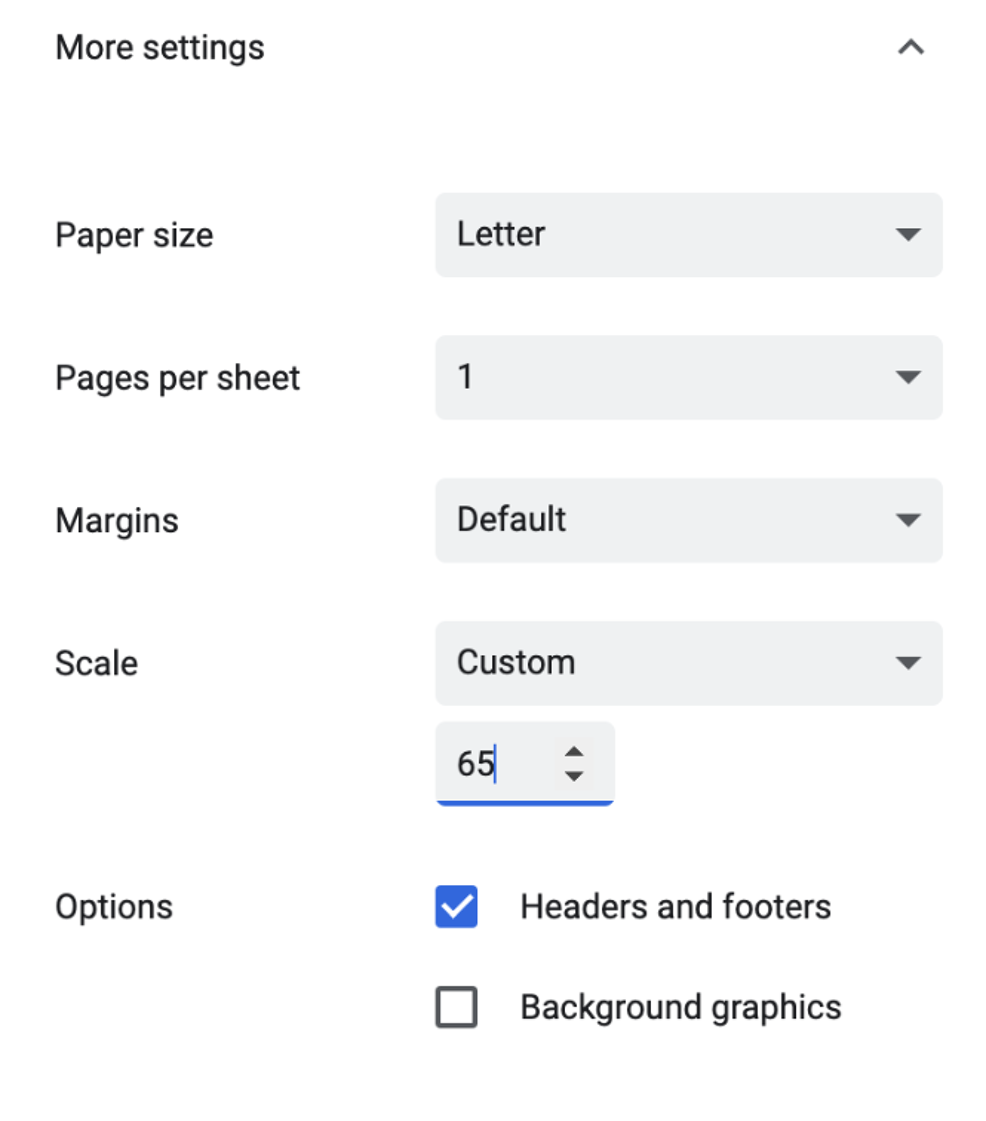Click the arrow icon on Default margins dropdown
The width and height of the screenshot is (986, 1121).
point(908,520)
